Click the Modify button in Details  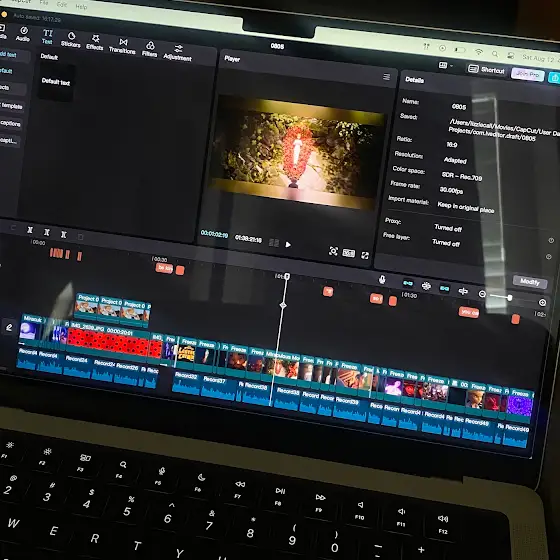click(530, 282)
